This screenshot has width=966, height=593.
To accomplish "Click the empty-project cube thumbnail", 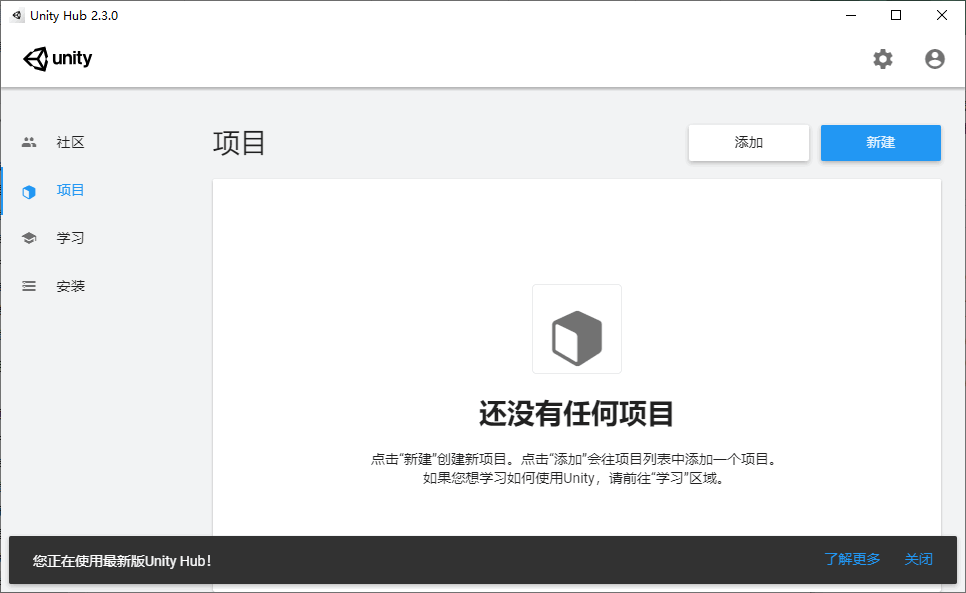I will (577, 329).
